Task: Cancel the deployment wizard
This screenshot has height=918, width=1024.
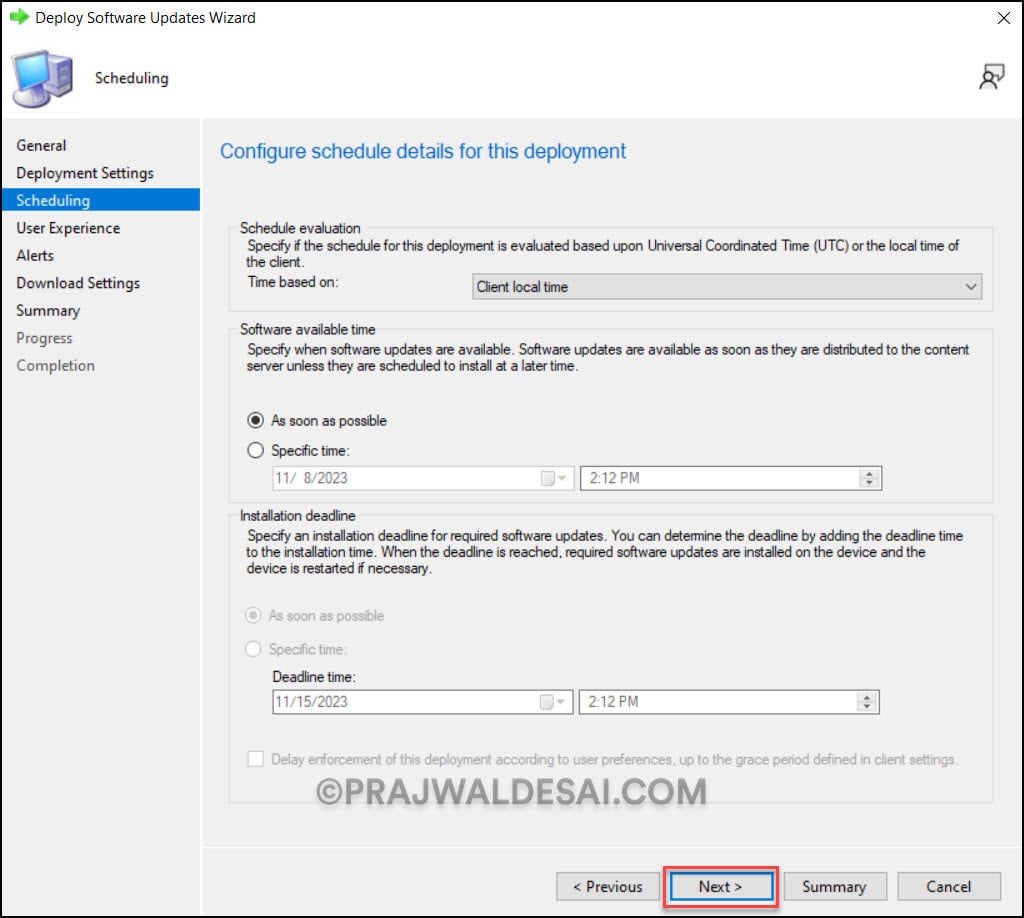Action: pyautogui.click(x=948, y=887)
